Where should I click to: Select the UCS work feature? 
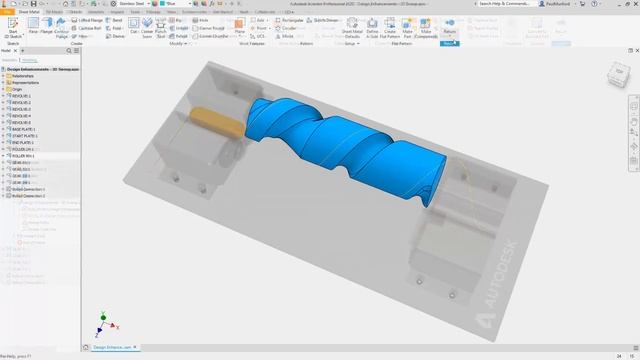click(258, 36)
